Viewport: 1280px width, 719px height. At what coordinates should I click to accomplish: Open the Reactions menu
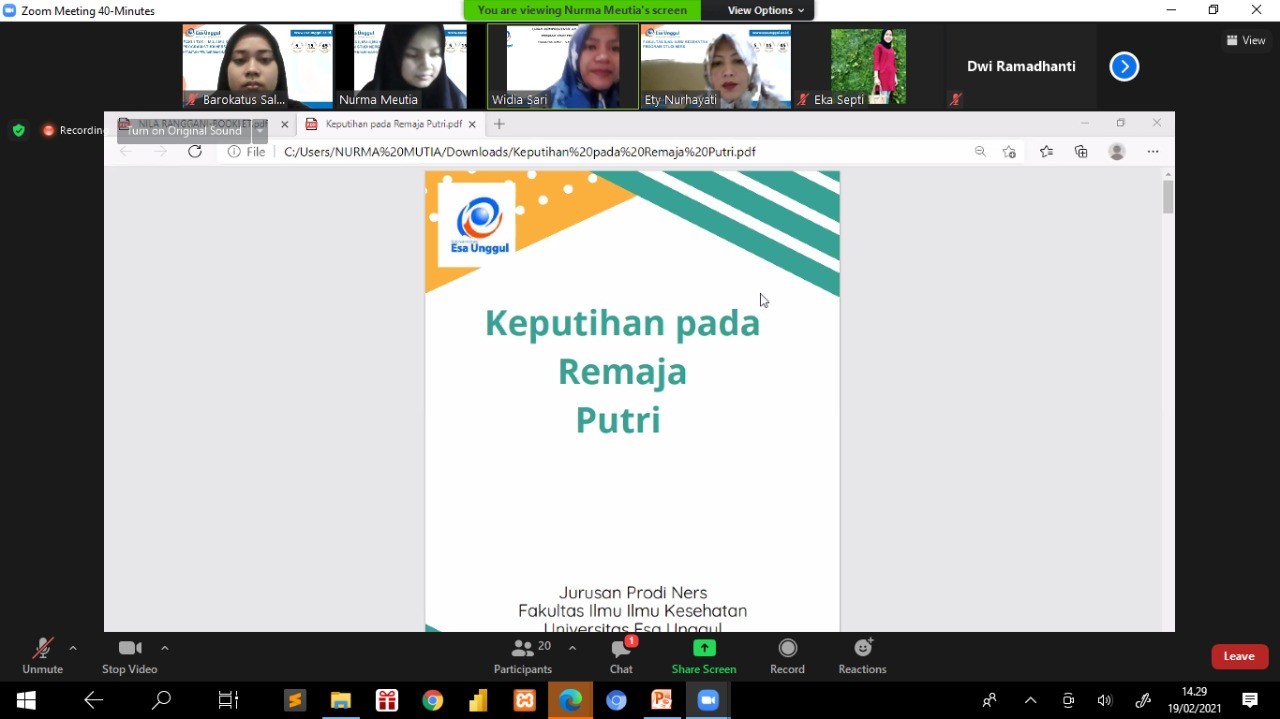[862, 656]
